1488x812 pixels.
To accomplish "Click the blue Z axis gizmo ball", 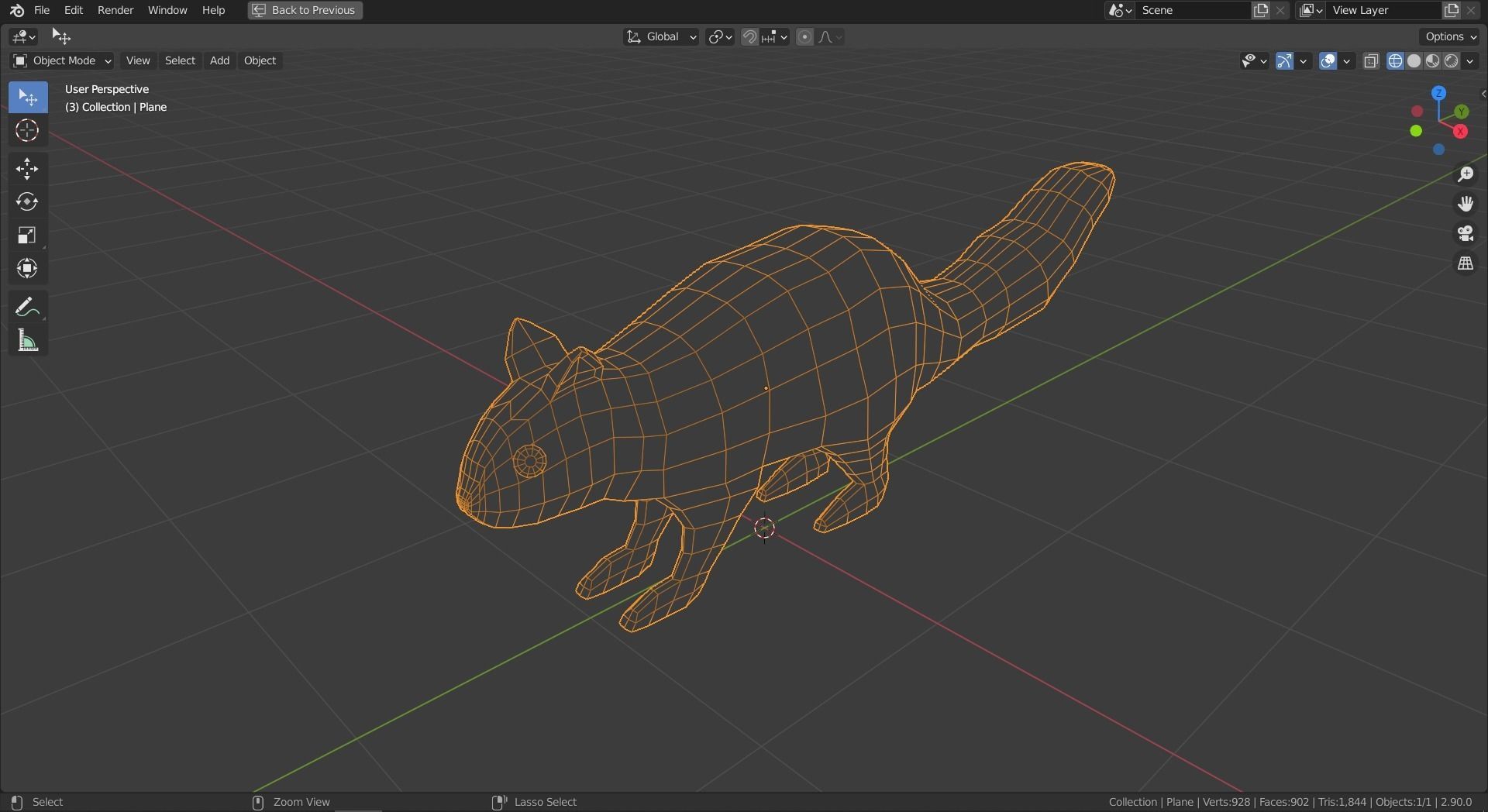I will (1438, 93).
